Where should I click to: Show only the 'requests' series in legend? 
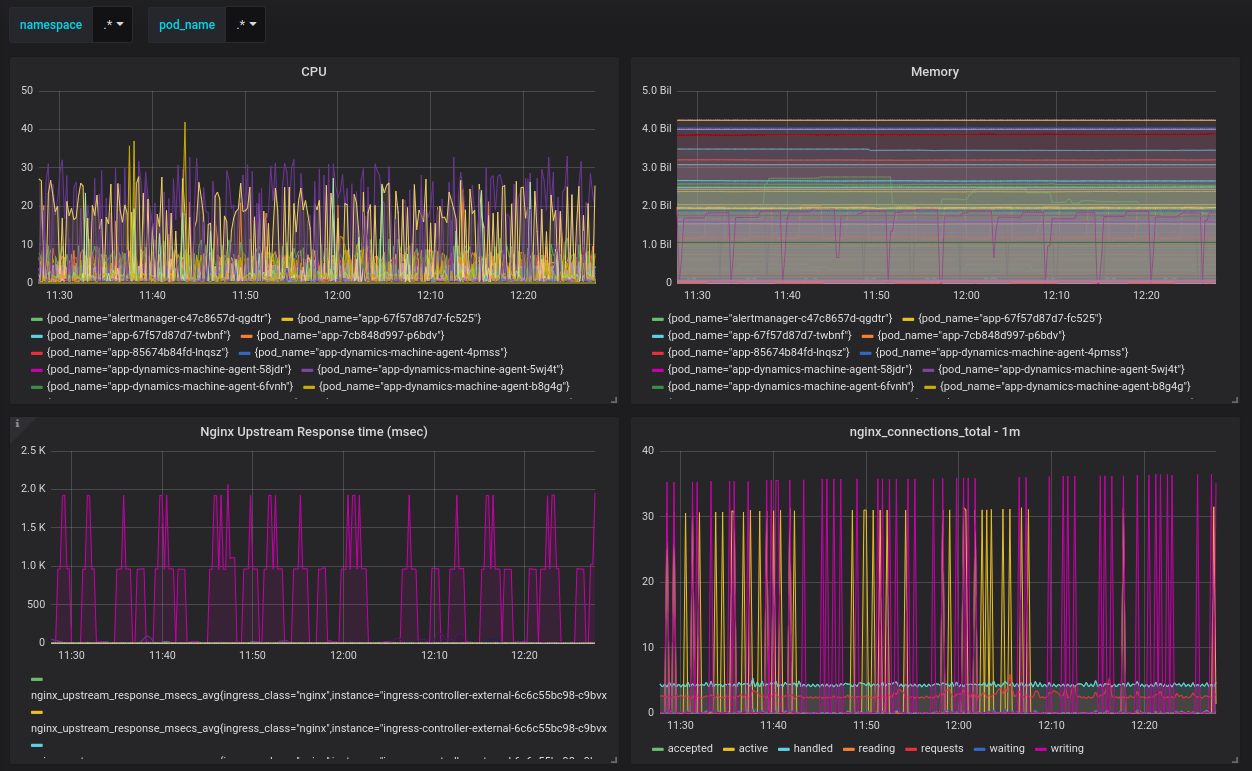tap(941, 748)
